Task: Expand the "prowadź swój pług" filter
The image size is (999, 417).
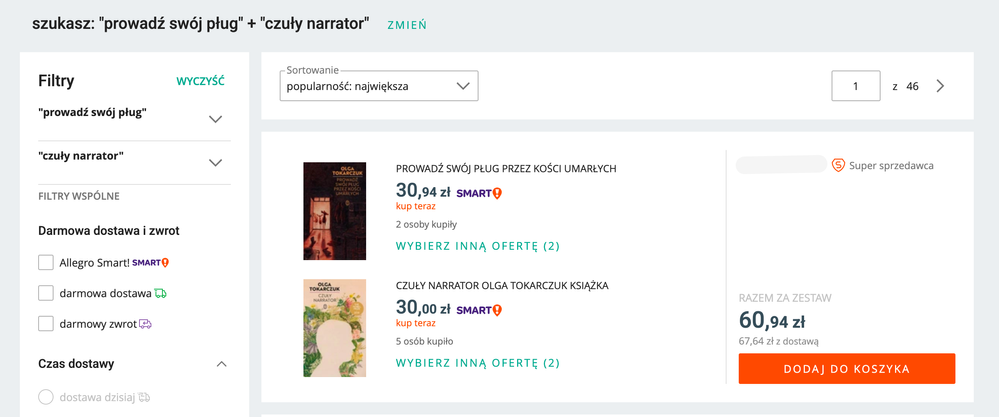Action: [215, 119]
